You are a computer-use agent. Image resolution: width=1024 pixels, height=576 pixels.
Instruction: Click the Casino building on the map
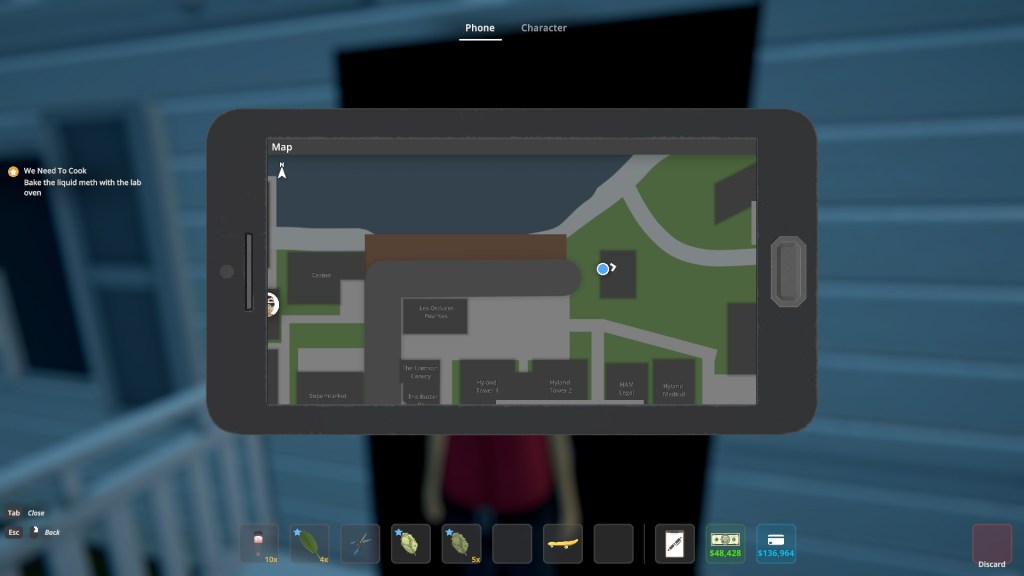(323, 276)
